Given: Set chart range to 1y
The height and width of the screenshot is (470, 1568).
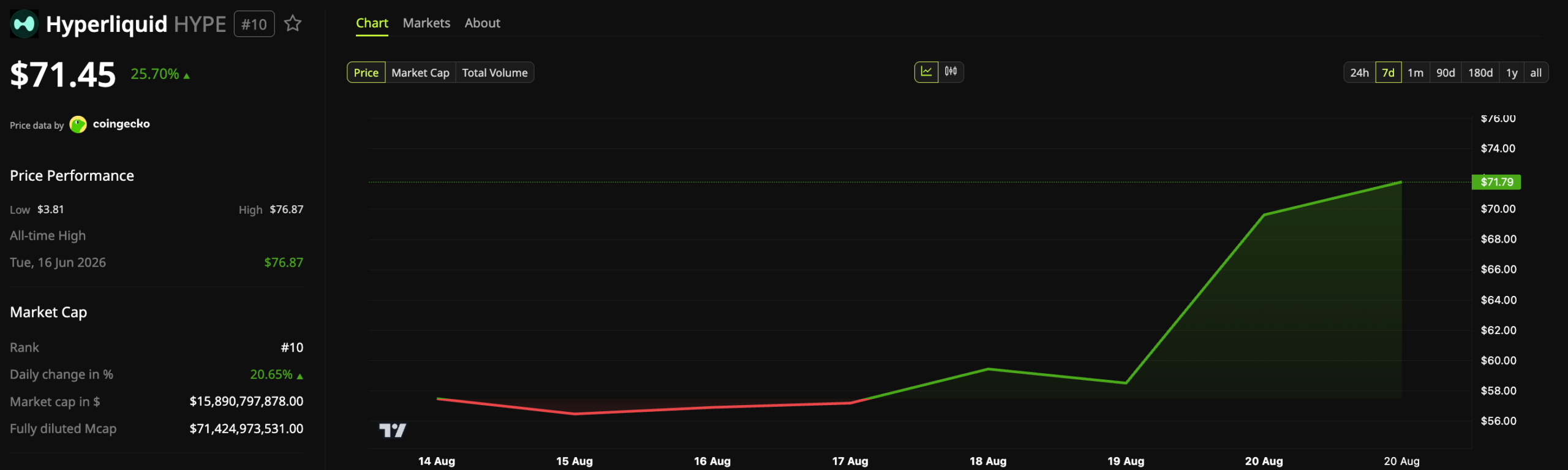Looking at the screenshot, I should (1512, 72).
